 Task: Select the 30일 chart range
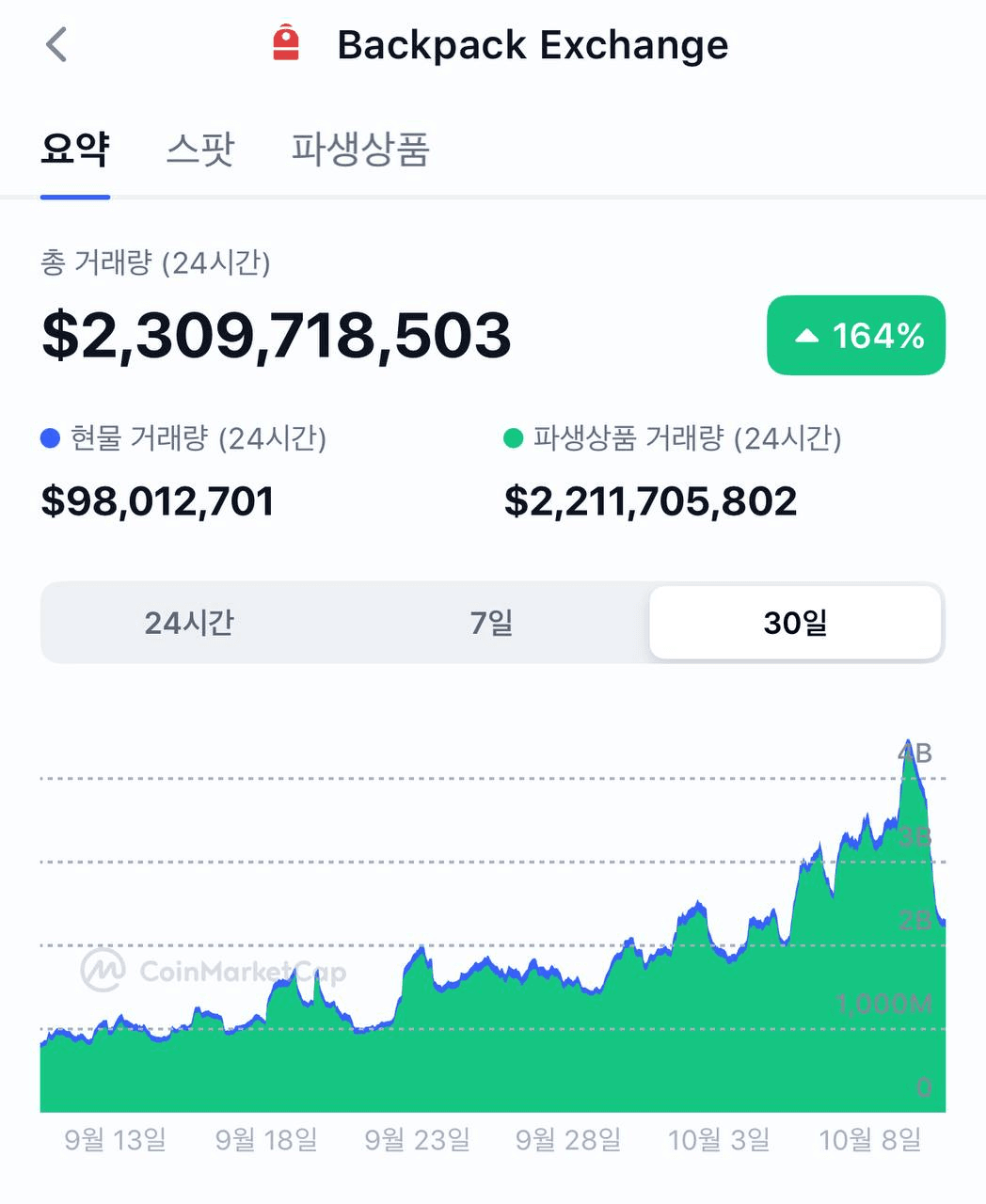795,623
